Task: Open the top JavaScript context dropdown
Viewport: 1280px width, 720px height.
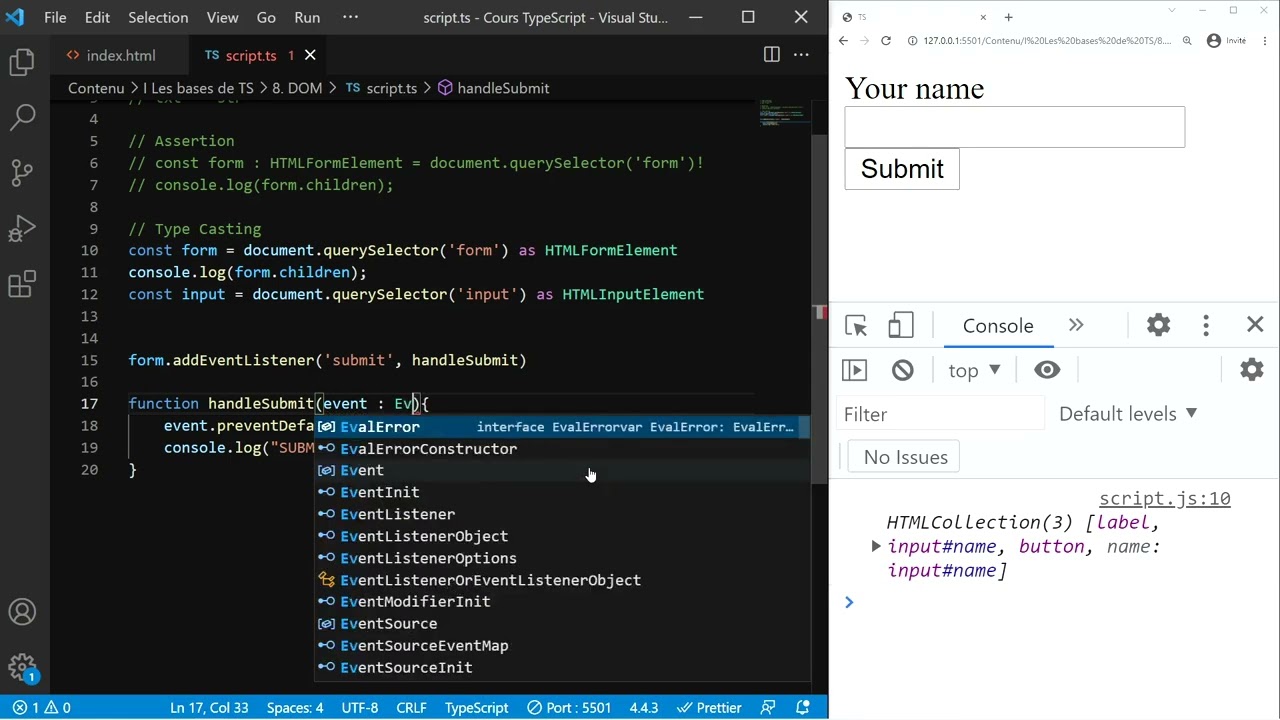Action: pyautogui.click(x=974, y=370)
